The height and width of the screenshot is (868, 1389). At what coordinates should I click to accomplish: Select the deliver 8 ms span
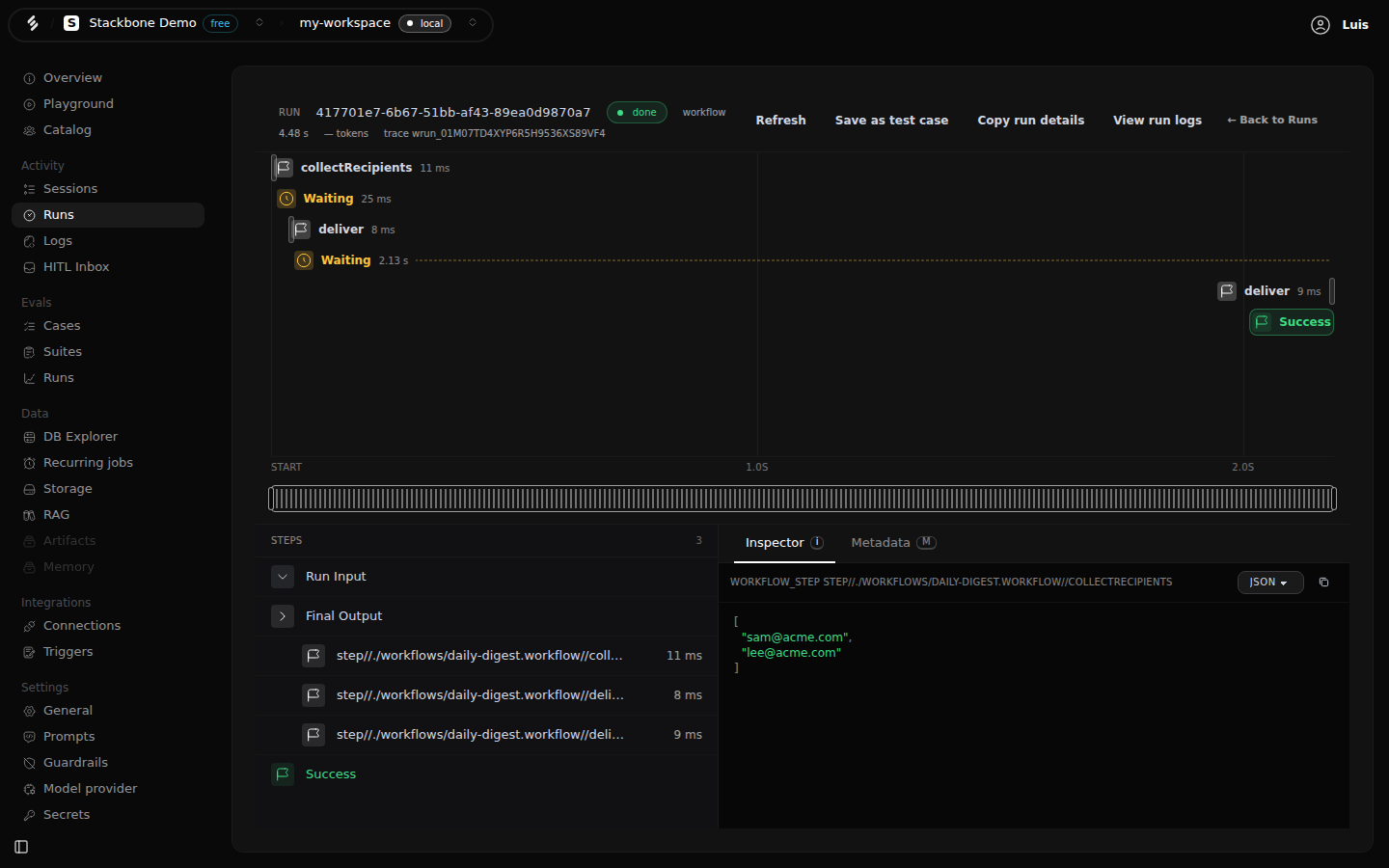pyautogui.click(x=343, y=230)
